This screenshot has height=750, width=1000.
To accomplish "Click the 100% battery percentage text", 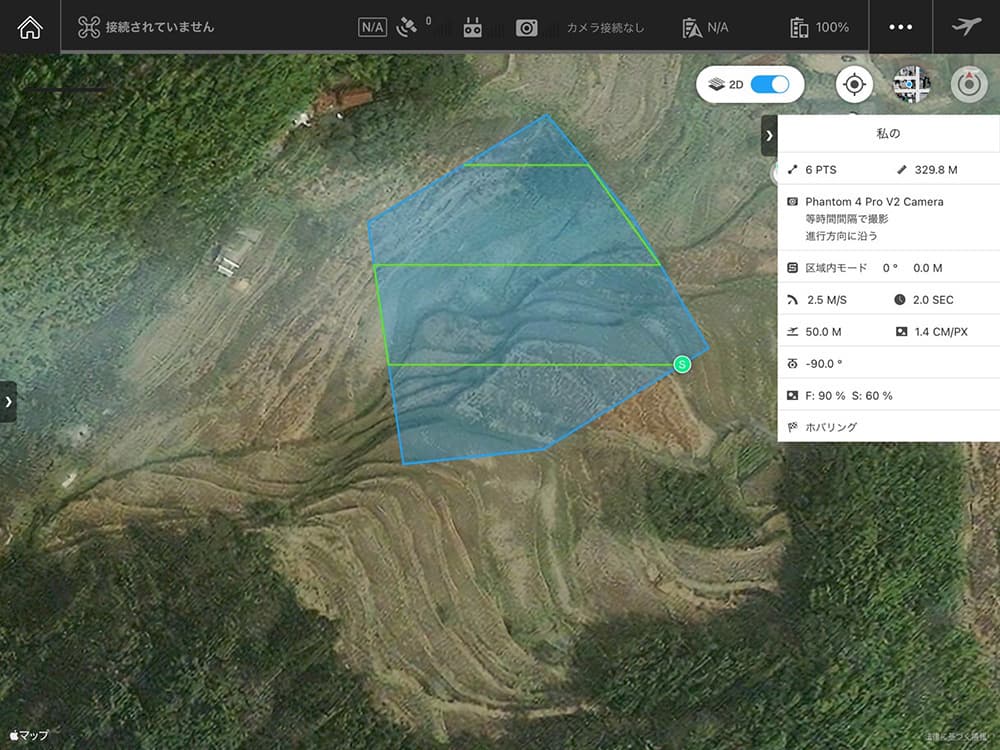I will pos(832,27).
